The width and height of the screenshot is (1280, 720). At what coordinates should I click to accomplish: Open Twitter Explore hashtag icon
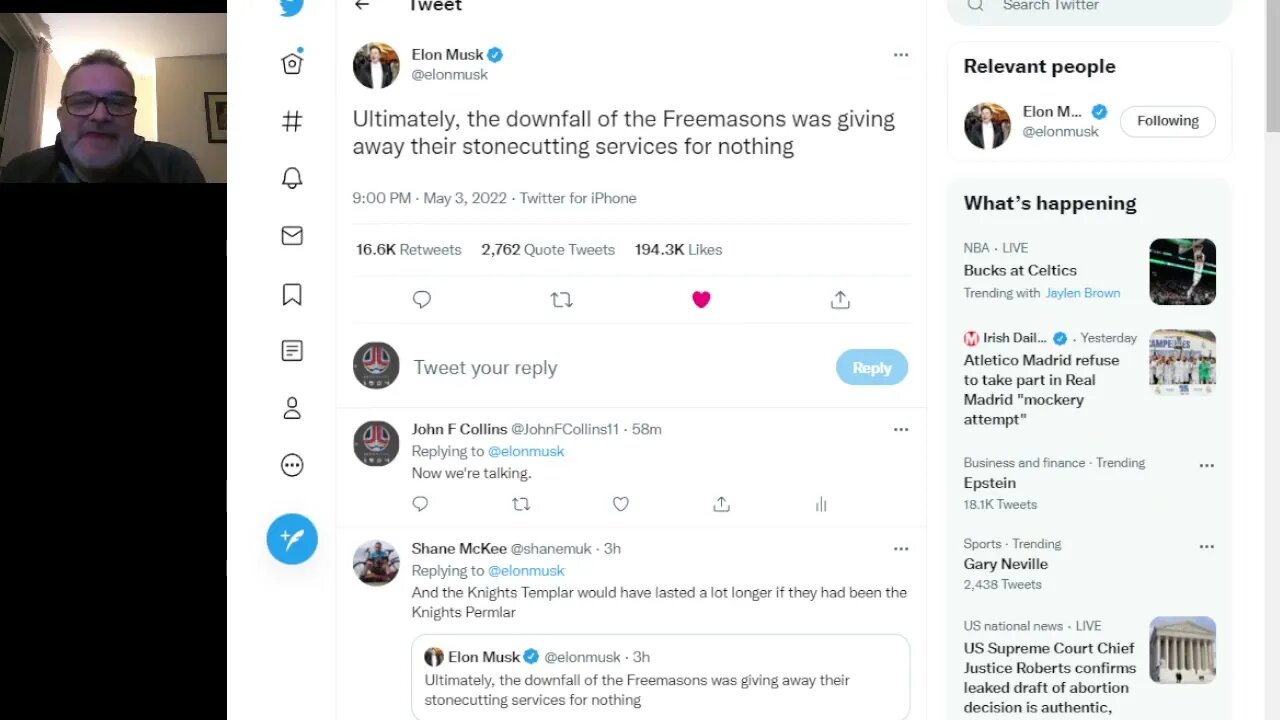(292, 122)
